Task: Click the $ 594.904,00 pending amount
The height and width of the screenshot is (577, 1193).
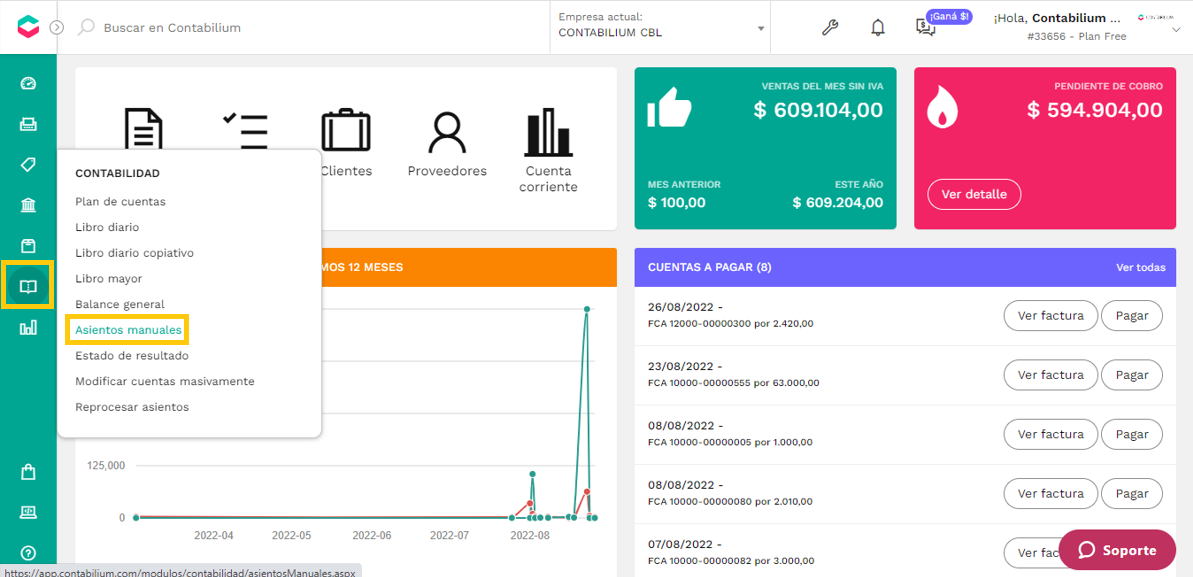Action: (1095, 110)
